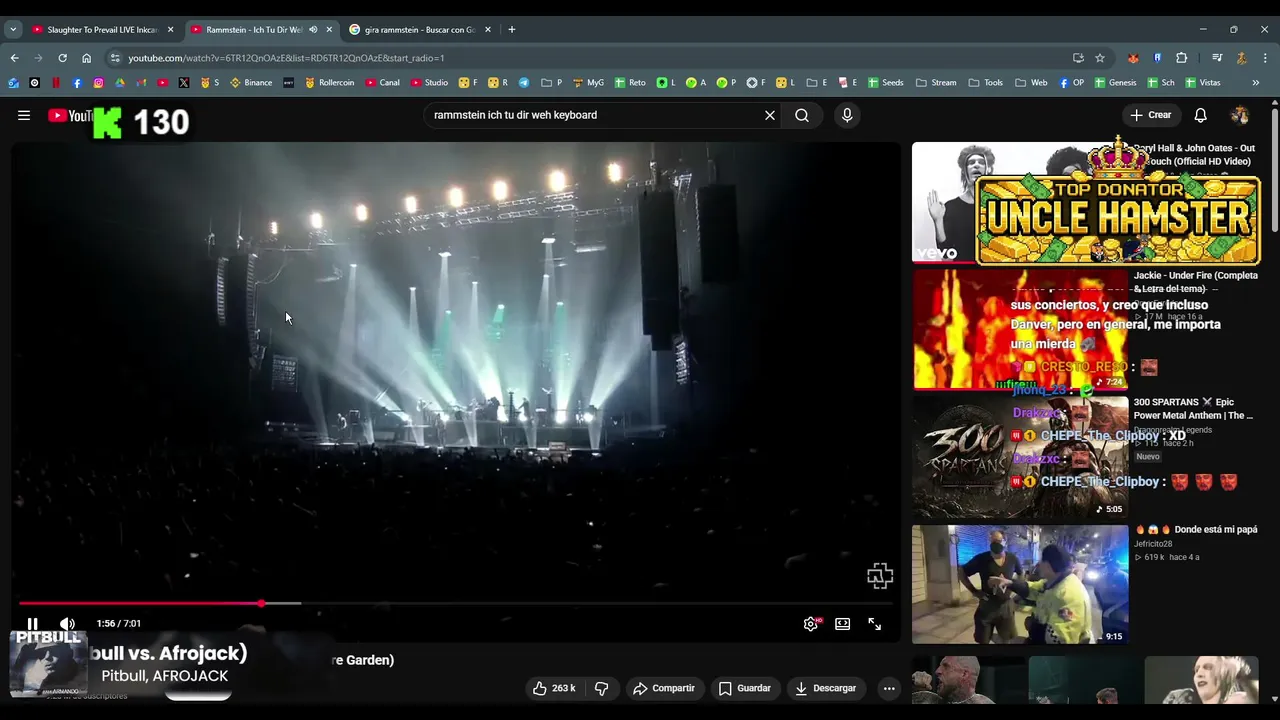Open the 'Donde está mi papá' video thumbnail
This screenshot has width=1280, height=720.
[1020, 584]
